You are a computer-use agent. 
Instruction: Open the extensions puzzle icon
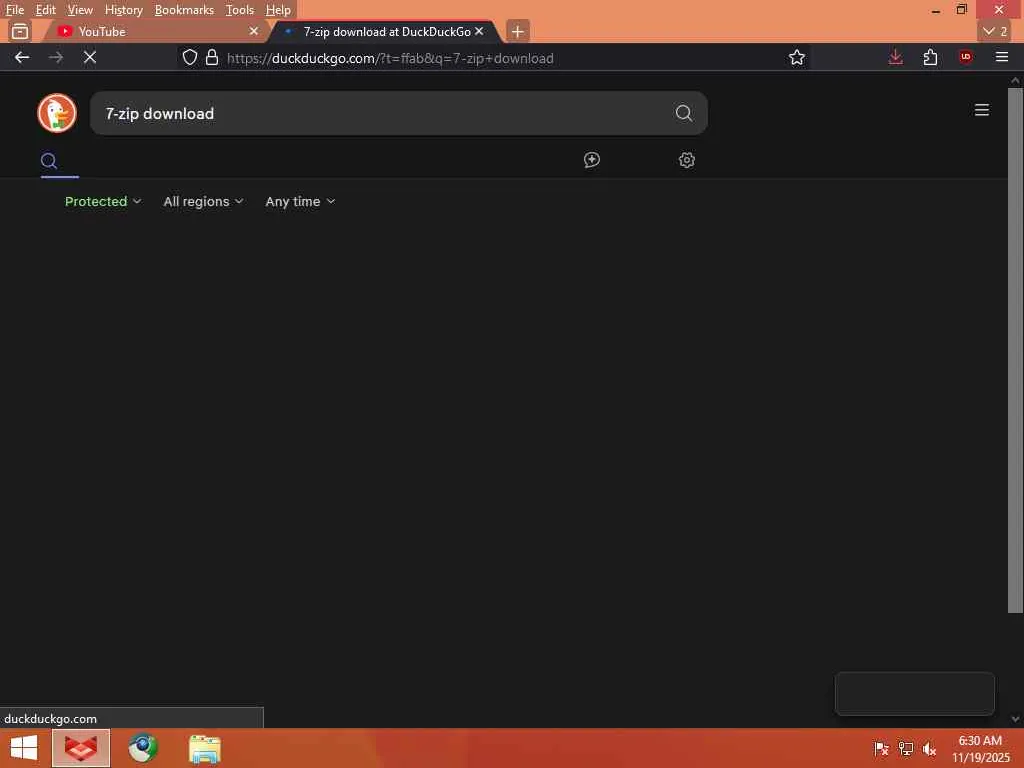click(930, 57)
